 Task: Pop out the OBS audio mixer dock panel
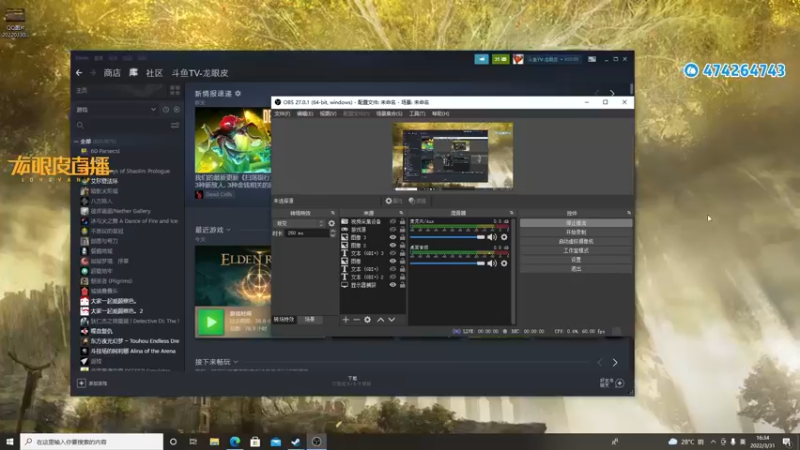(x=511, y=213)
